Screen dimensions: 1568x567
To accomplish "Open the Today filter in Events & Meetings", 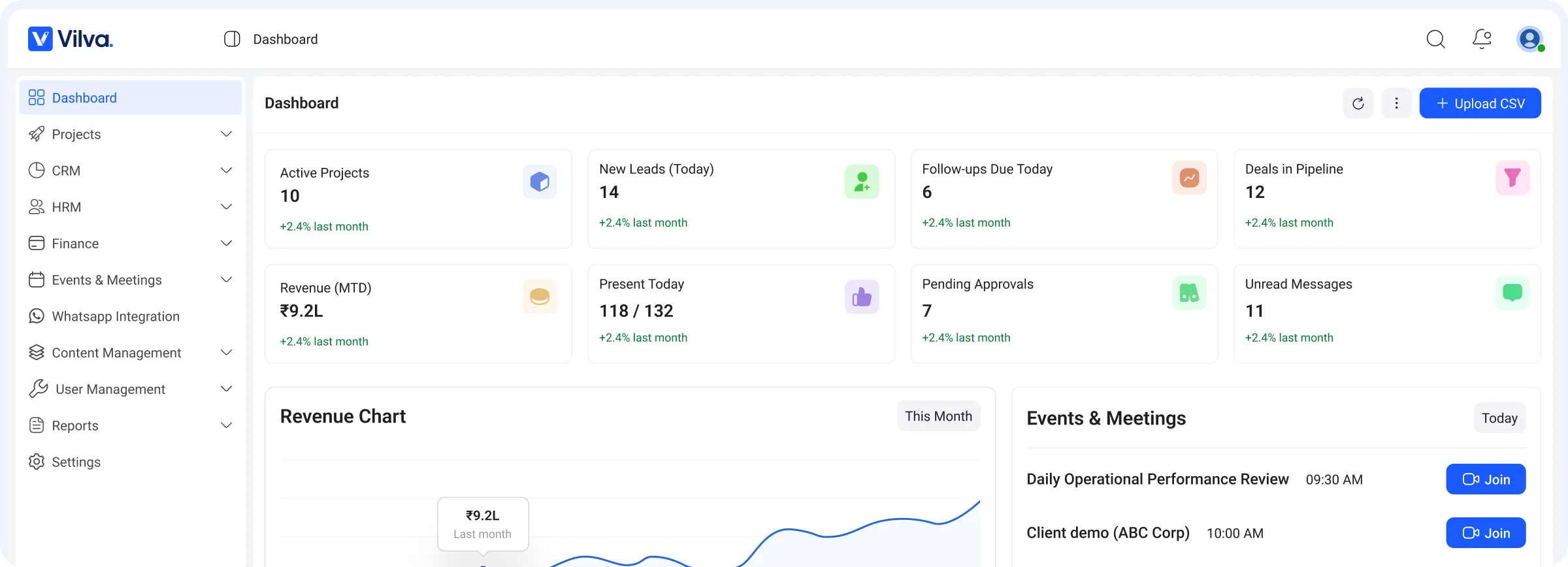I will (1499, 418).
